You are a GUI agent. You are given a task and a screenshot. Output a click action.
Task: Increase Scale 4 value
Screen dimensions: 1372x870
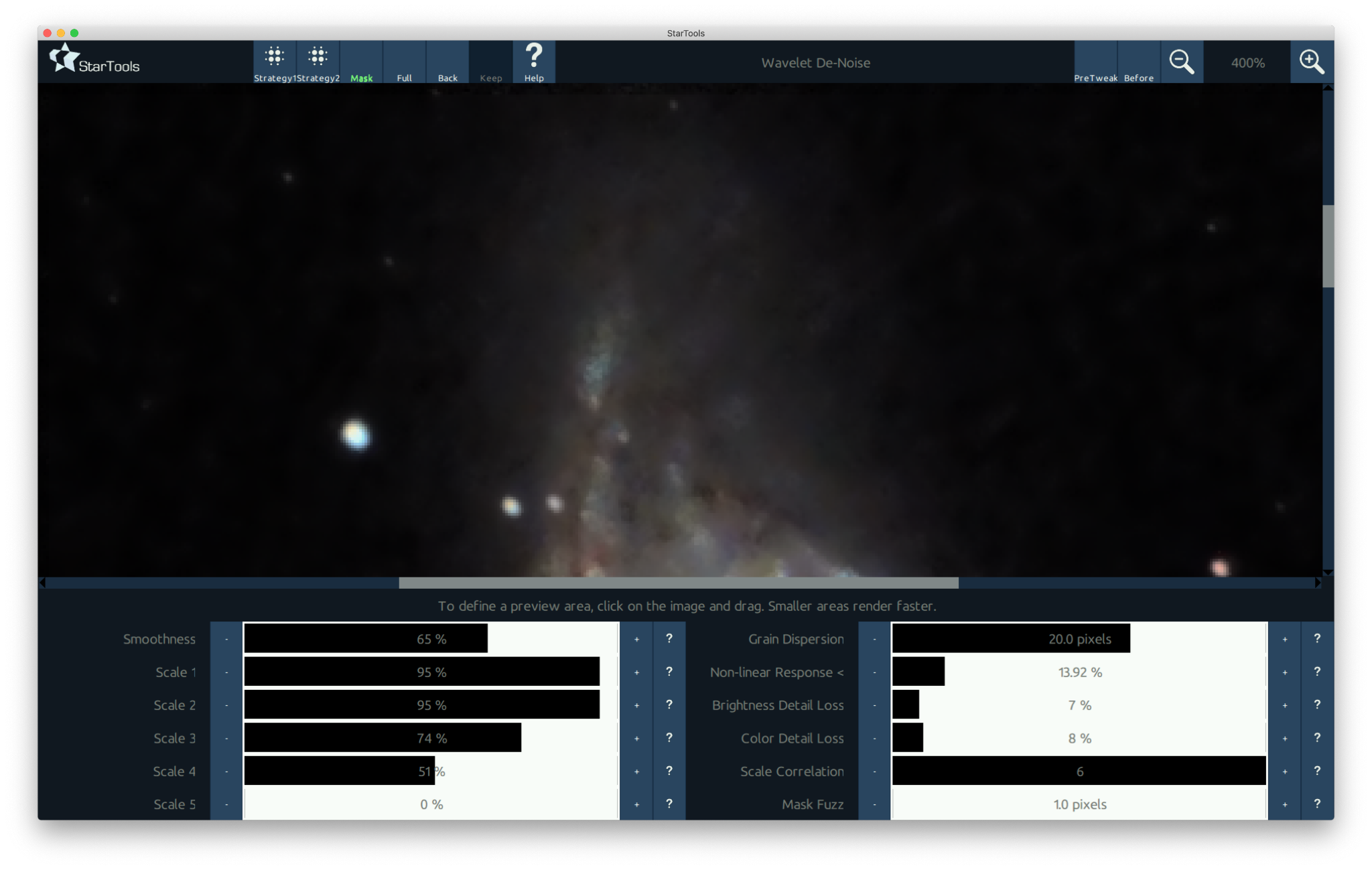pyautogui.click(x=636, y=772)
